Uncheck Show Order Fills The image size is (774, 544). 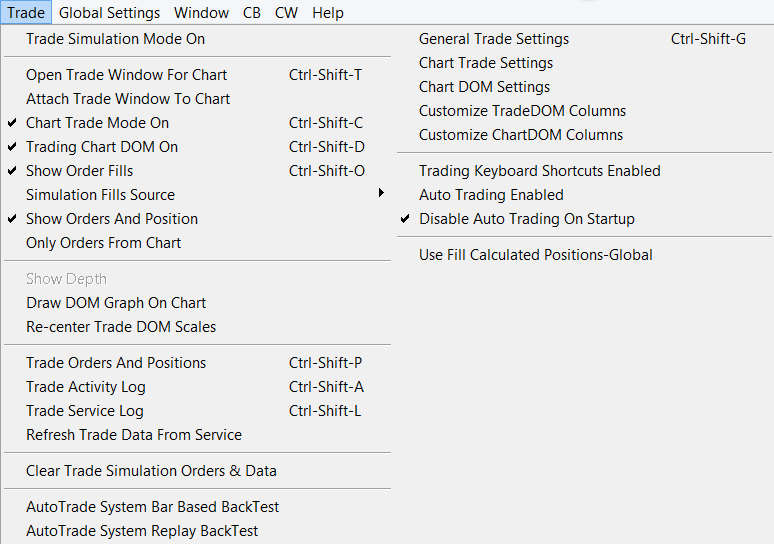pos(79,171)
